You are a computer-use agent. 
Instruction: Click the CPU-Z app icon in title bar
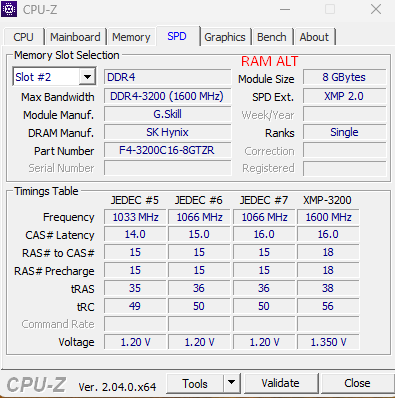[x=9, y=9]
